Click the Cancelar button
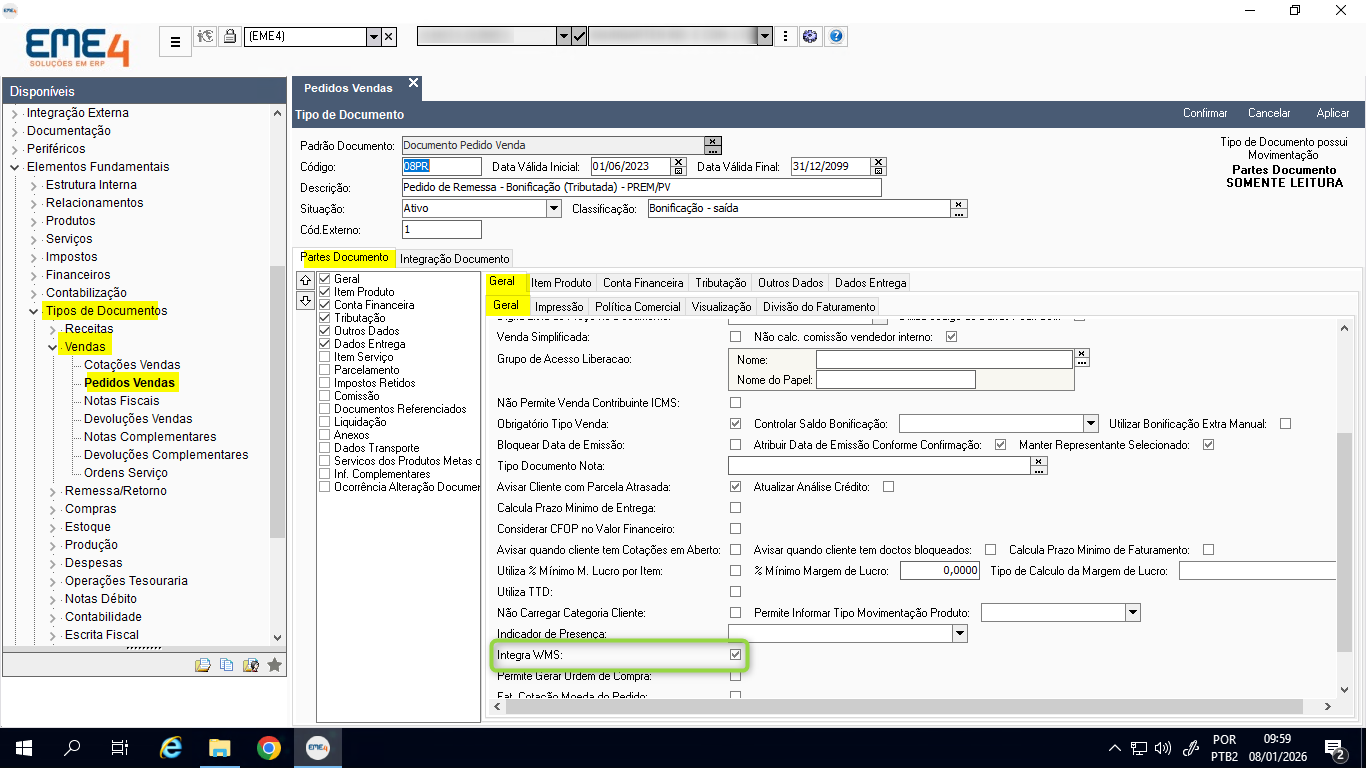Viewport: 1366px width, 768px height. (1269, 113)
